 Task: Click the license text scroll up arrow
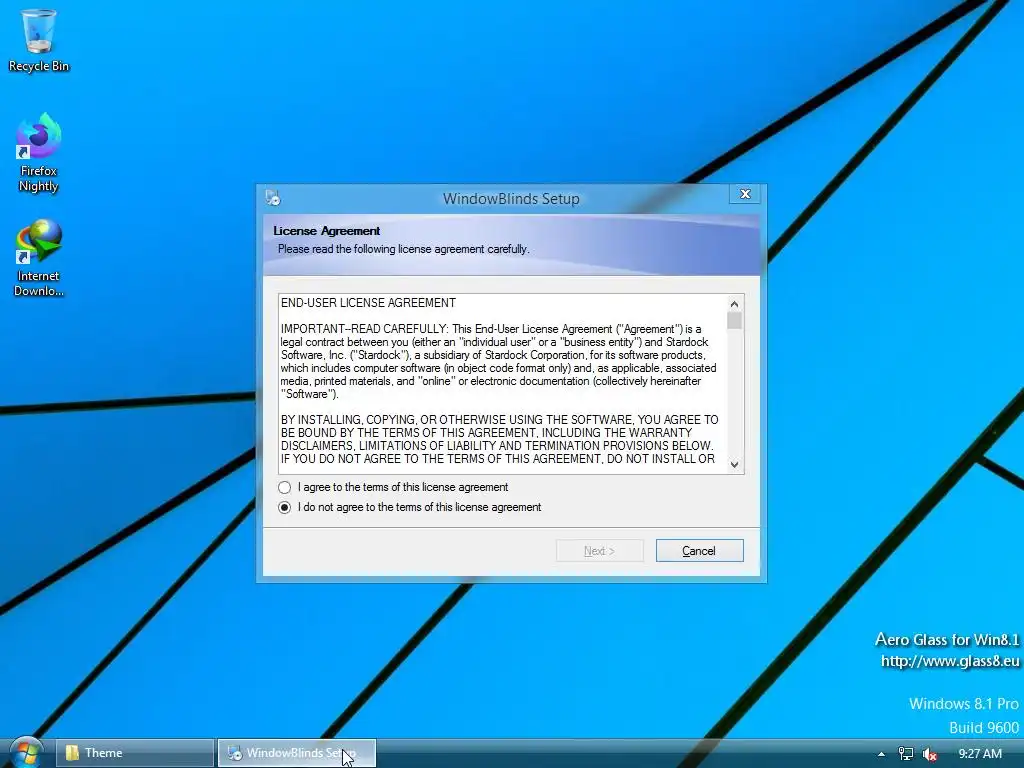click(735, 304)
